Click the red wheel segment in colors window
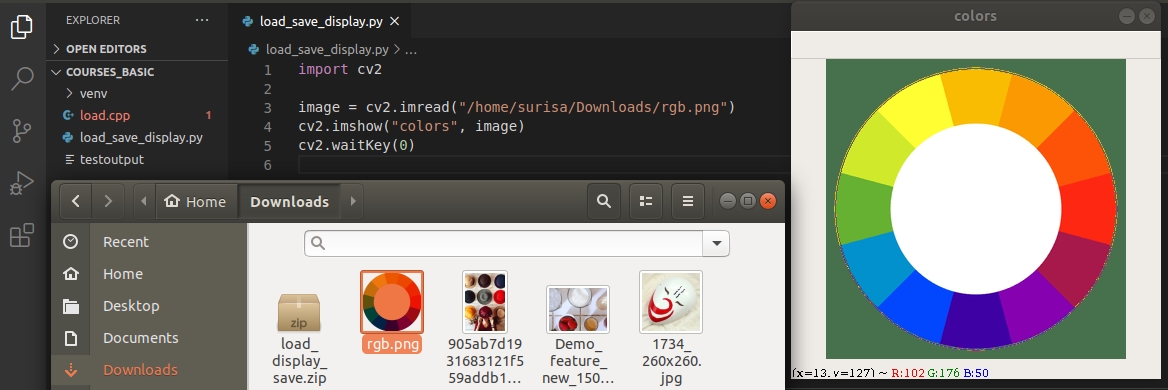Image resolution: width=1168 pixels, height=390 pixels. pyautogui.click(x=1087, y=208)
